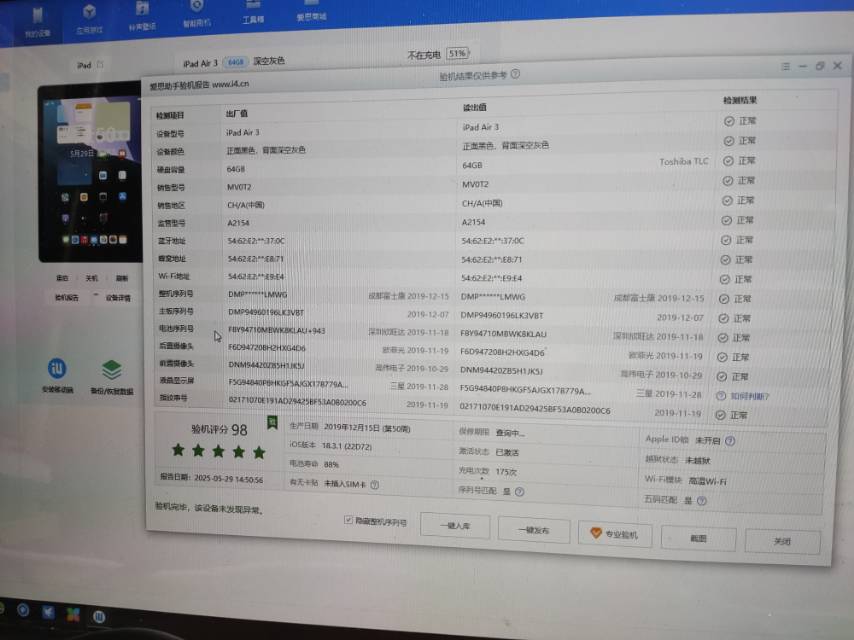The image size is (854, 640).
Task: Click the green bookmark badge near score 98
Action: 272,422
